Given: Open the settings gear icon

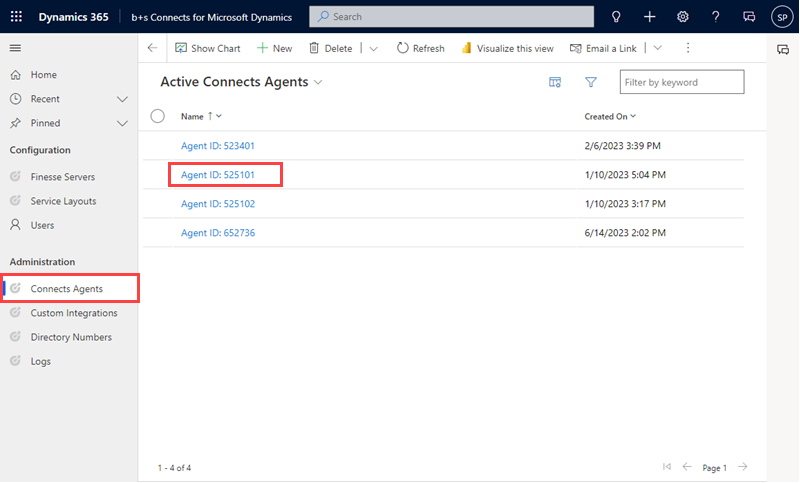Looking at the screenshot, I should coord(683,17).
